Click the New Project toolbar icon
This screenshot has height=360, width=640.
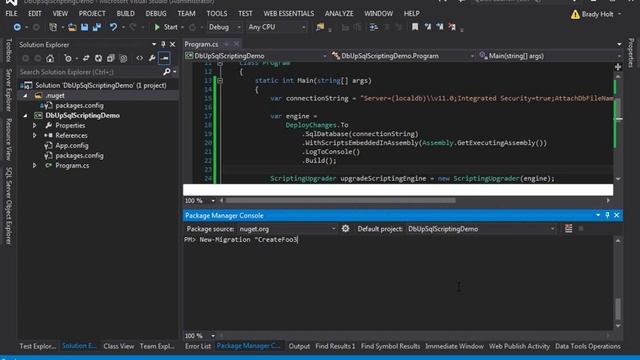pyautogui.click(x=53, y=27)
